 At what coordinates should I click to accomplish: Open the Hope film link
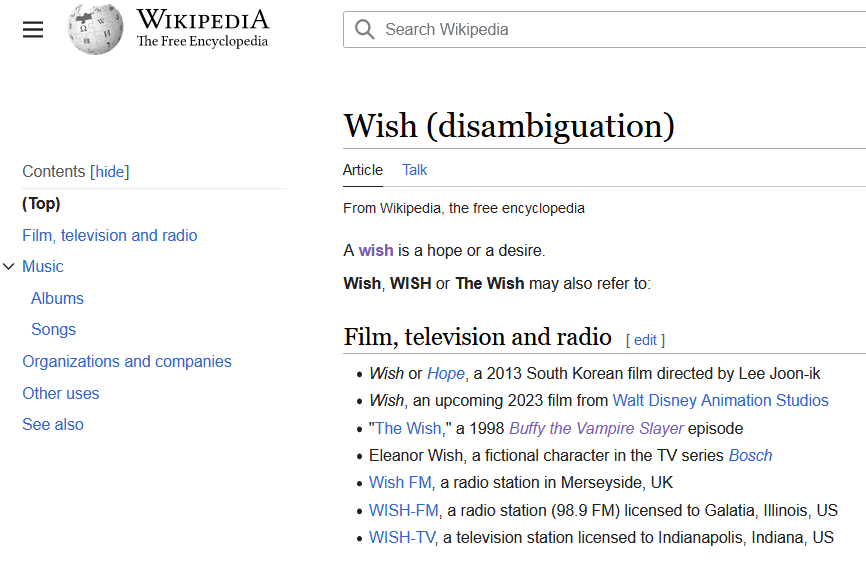[446, 374]
